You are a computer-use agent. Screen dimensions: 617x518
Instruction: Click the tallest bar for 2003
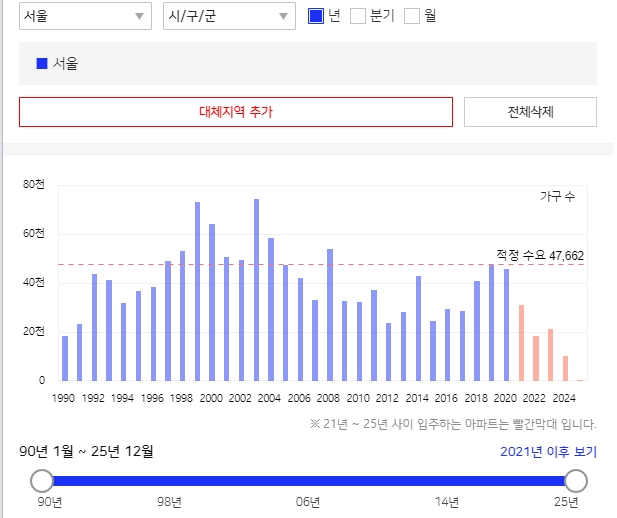coord(256,290)
